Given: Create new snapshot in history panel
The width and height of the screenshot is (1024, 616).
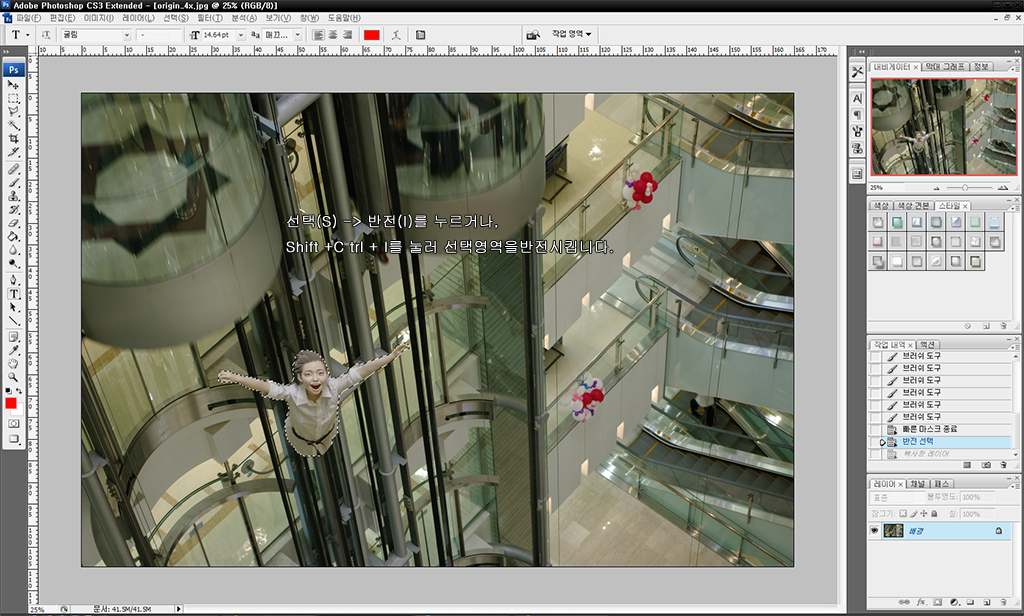Looking at the screenshot, I should [986, 465].
